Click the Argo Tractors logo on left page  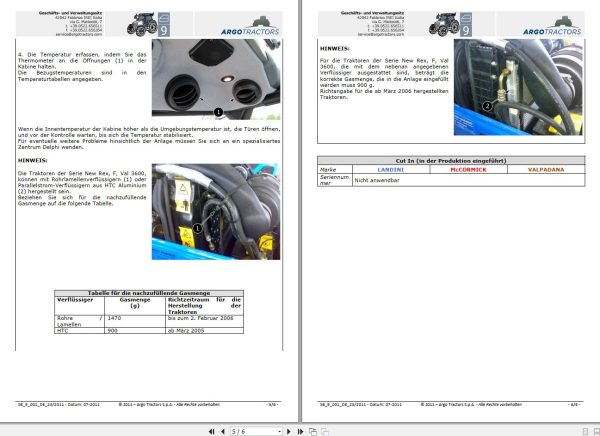tap(250, 27)
